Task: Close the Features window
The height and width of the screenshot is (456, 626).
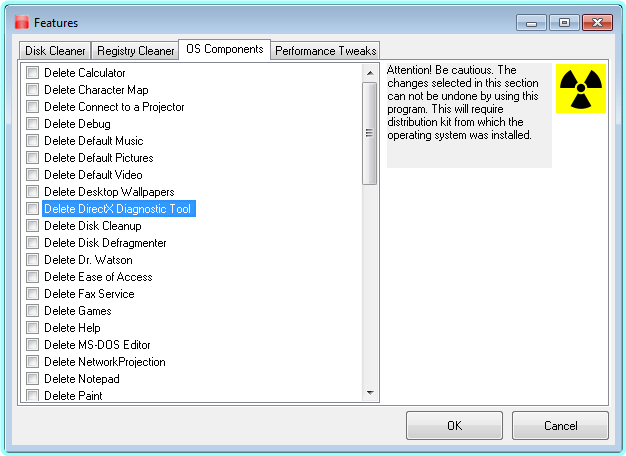Action: point(597,23)
